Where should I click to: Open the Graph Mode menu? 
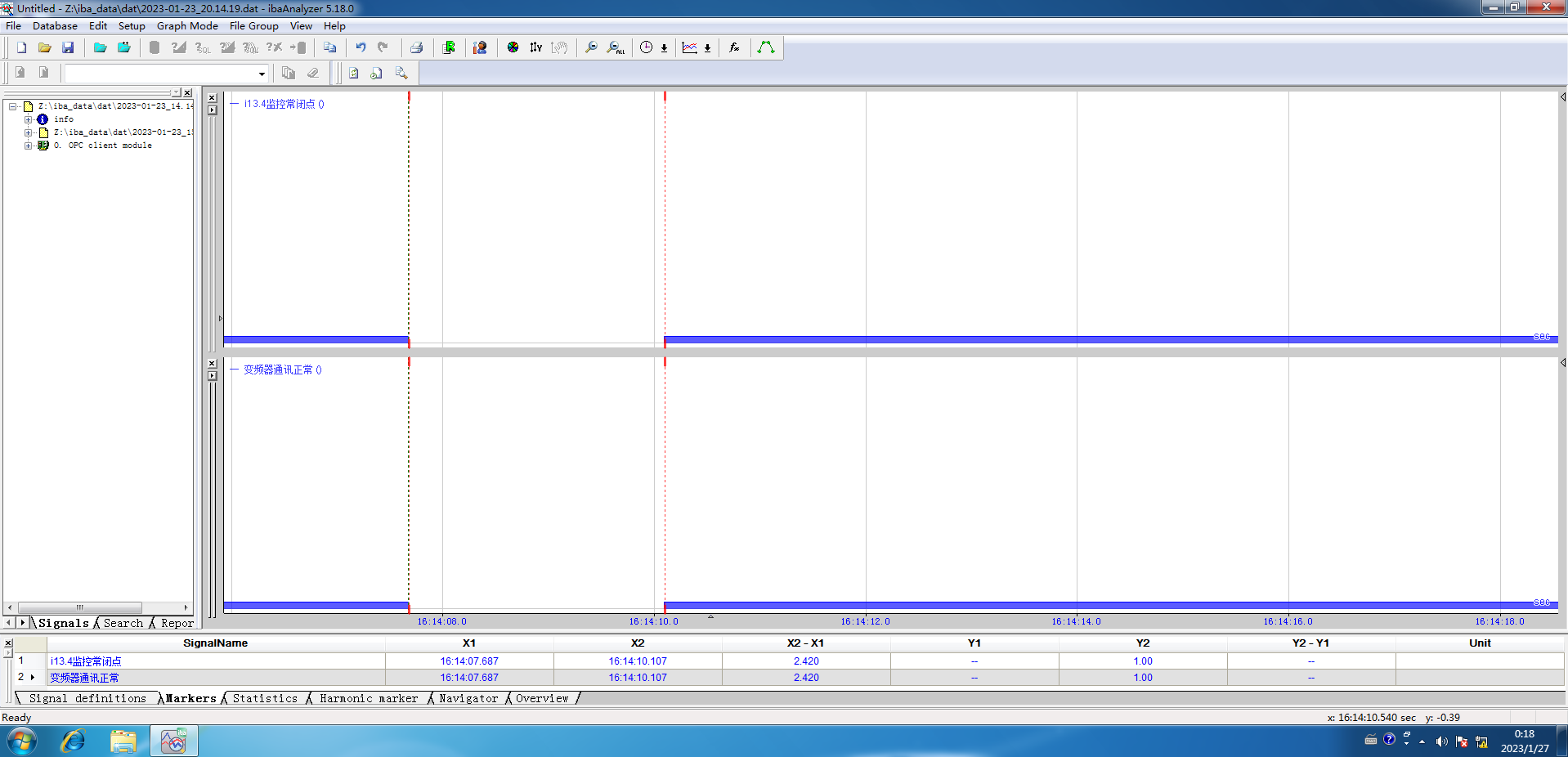pos(187,26)
